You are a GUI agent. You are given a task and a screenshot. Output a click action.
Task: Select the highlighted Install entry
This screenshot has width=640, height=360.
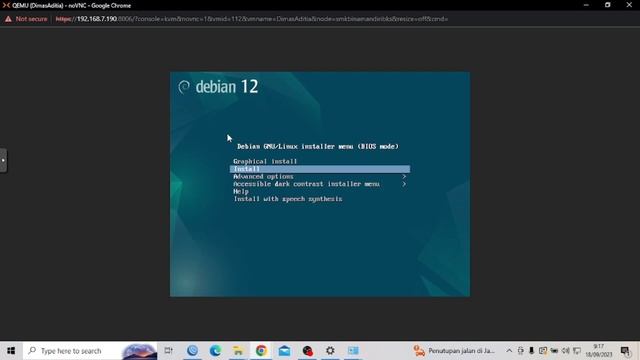coord(320,169)
